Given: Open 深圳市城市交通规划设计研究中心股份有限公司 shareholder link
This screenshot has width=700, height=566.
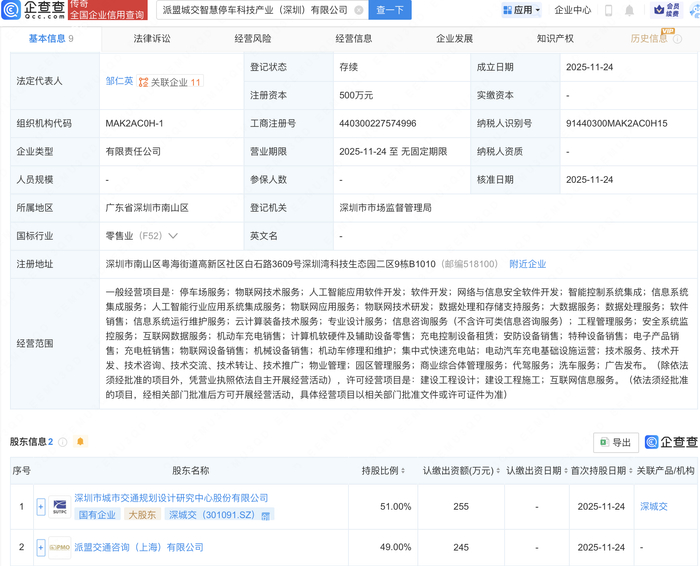Looking at the screenshot, I should [171, 497].
